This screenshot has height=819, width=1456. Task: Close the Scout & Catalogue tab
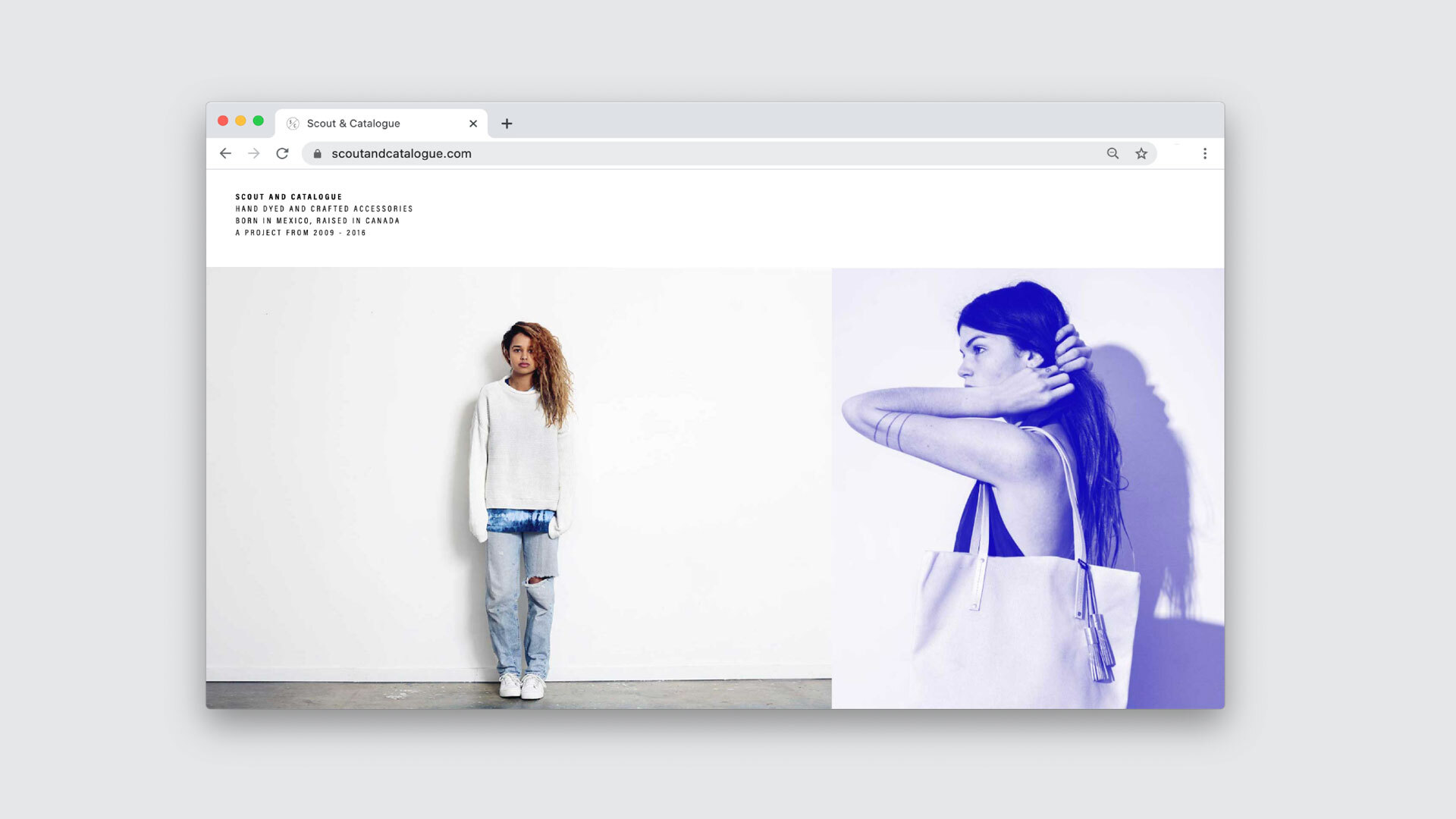473,124
